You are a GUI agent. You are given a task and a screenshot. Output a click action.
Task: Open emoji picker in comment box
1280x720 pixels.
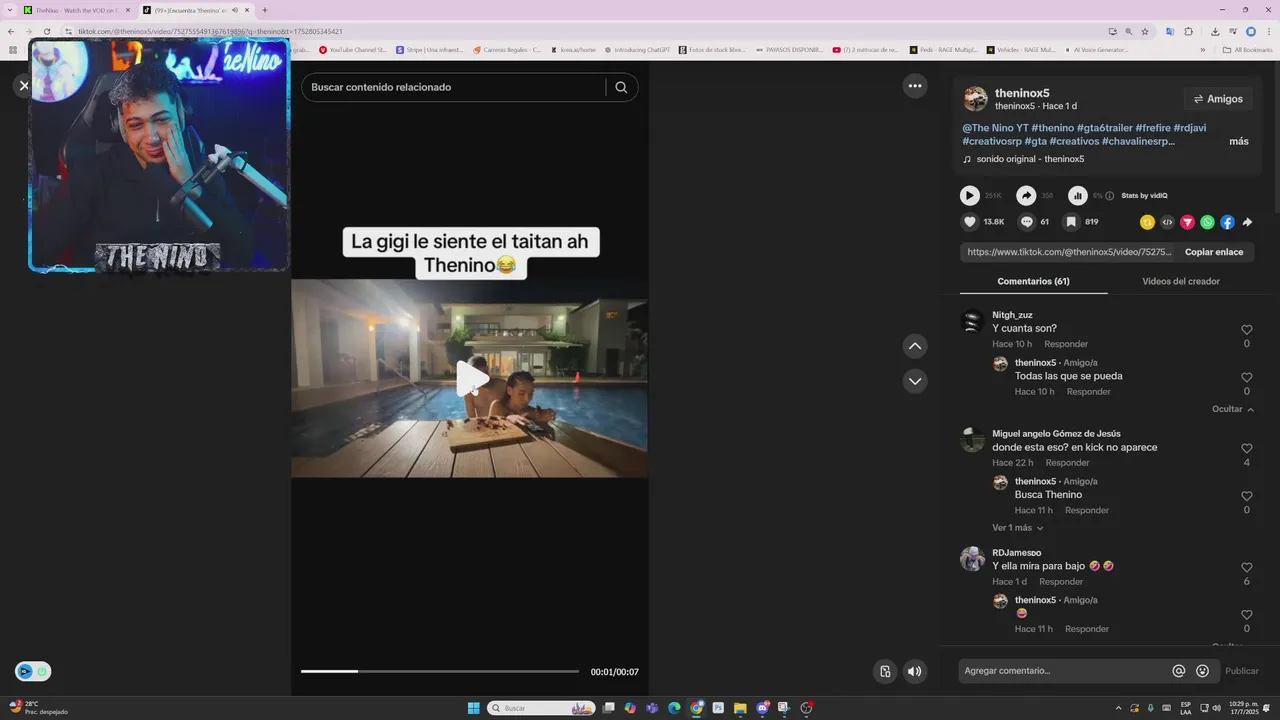pyautogui.click(x=1202, y=671)
